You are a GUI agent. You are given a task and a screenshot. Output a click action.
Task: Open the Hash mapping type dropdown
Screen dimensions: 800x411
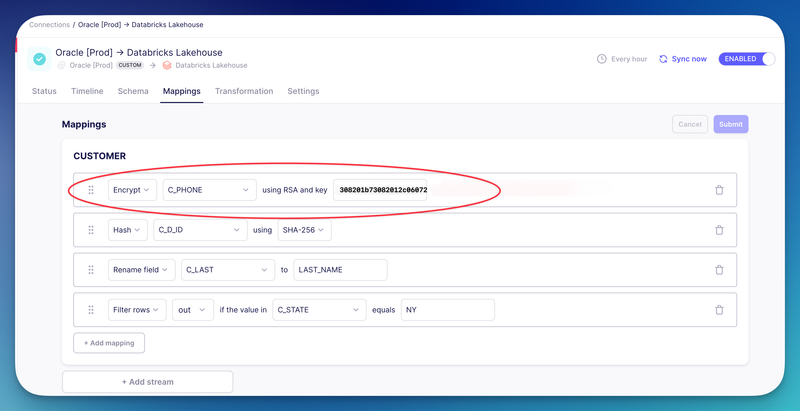128,230
